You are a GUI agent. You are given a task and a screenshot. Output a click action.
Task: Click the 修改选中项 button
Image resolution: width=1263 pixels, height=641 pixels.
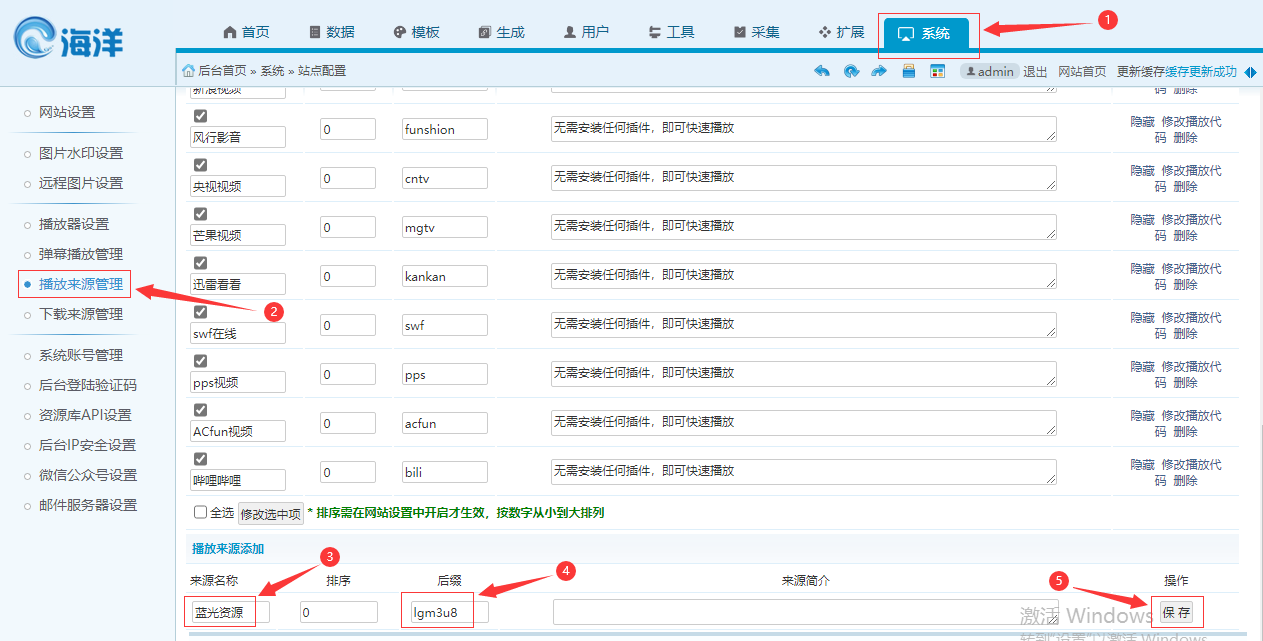pos(270,514)
